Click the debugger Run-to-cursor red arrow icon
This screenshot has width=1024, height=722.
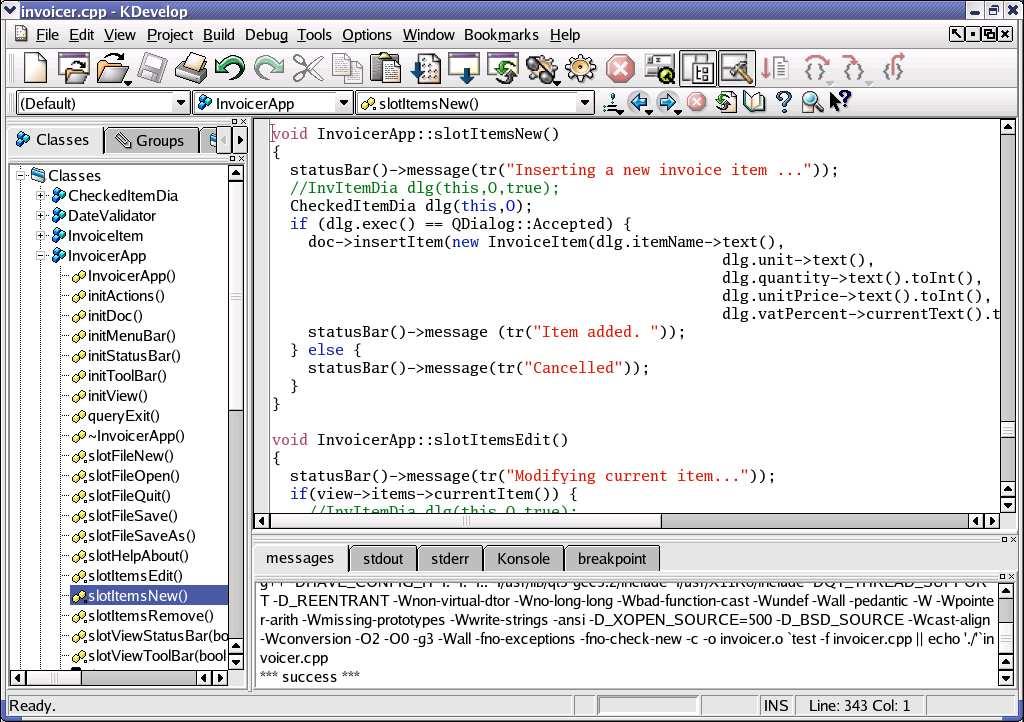[775, 69]
